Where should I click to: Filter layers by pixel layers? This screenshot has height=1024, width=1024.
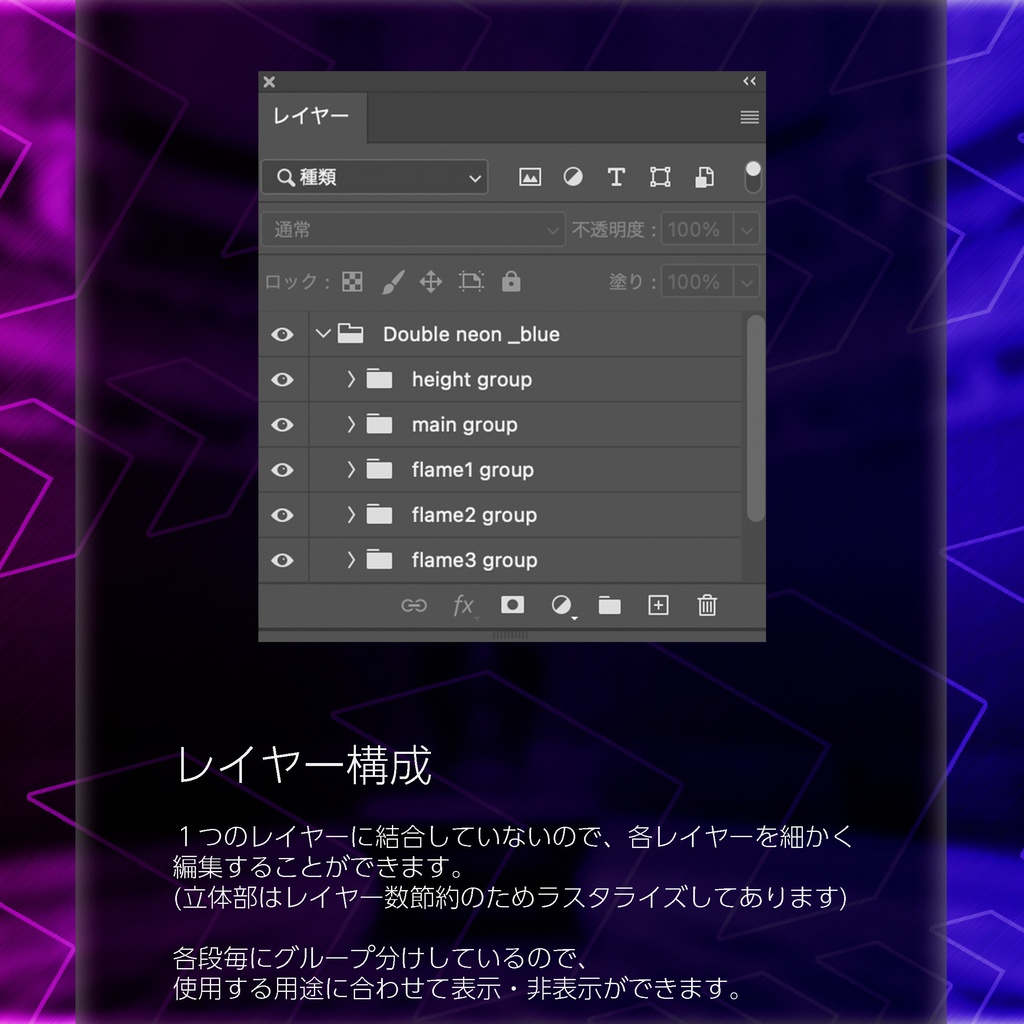click(x=529, y=177)
